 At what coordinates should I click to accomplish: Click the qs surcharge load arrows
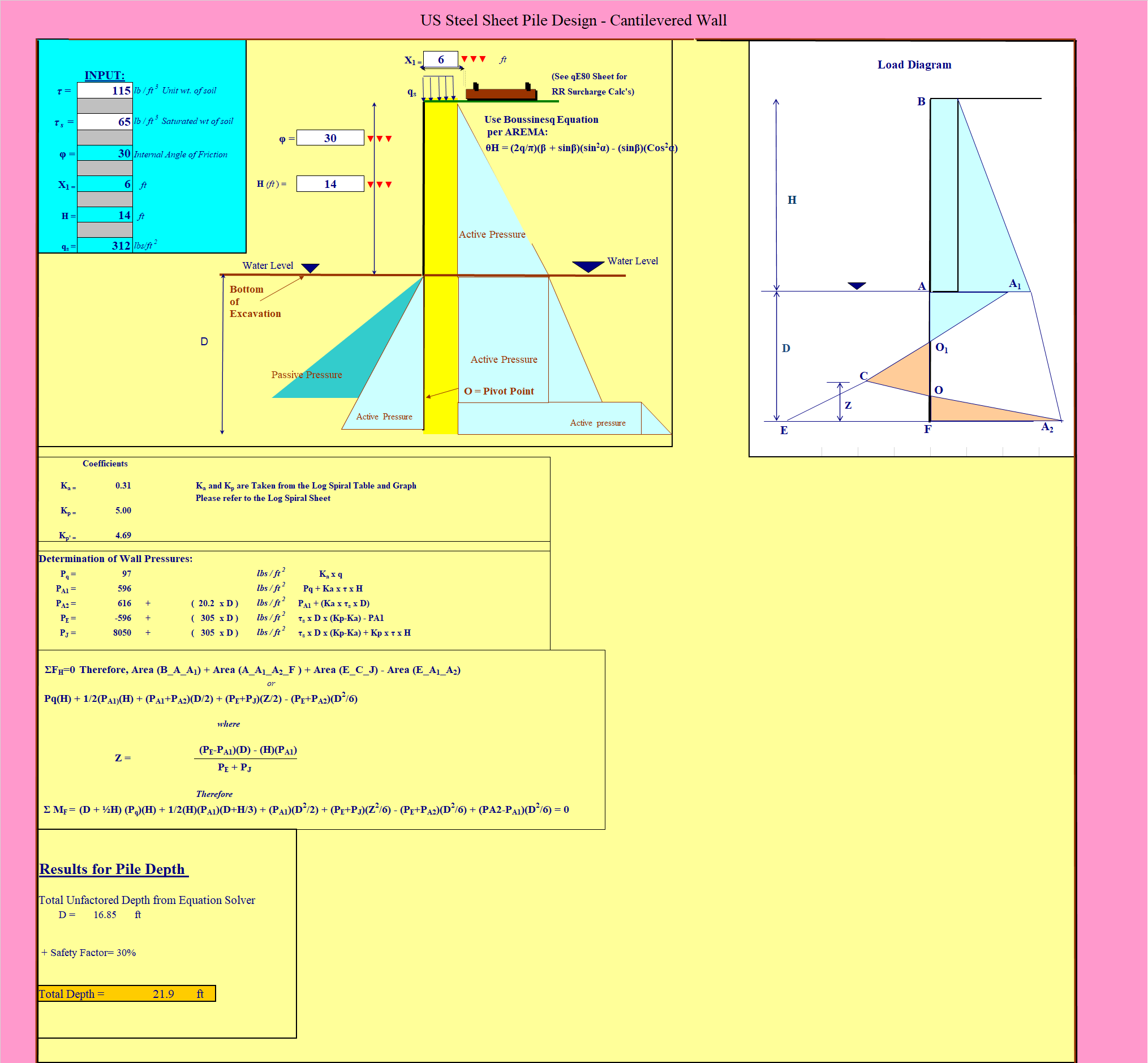[x=438, y=88]
